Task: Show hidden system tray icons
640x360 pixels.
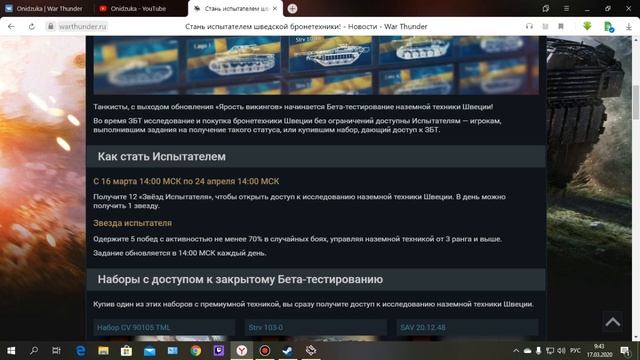Action: [516, 351]
